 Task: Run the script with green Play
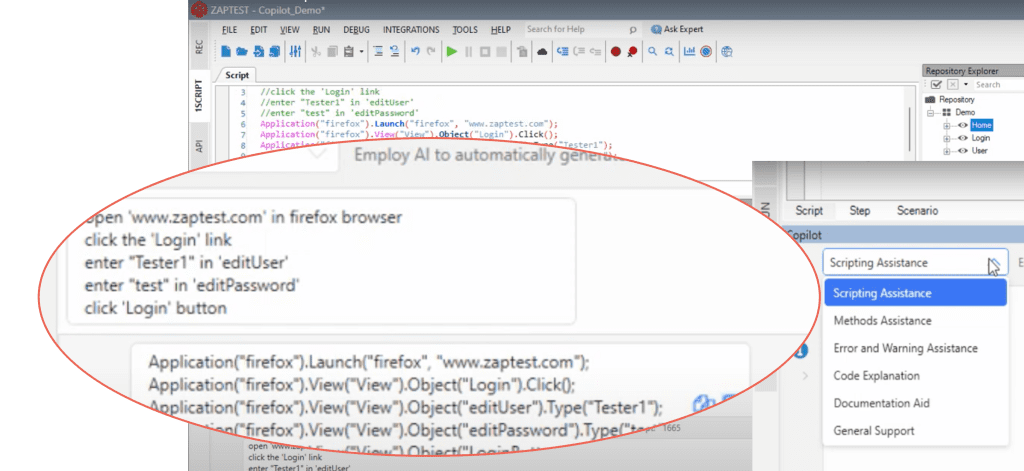click(x=452, y=51)
